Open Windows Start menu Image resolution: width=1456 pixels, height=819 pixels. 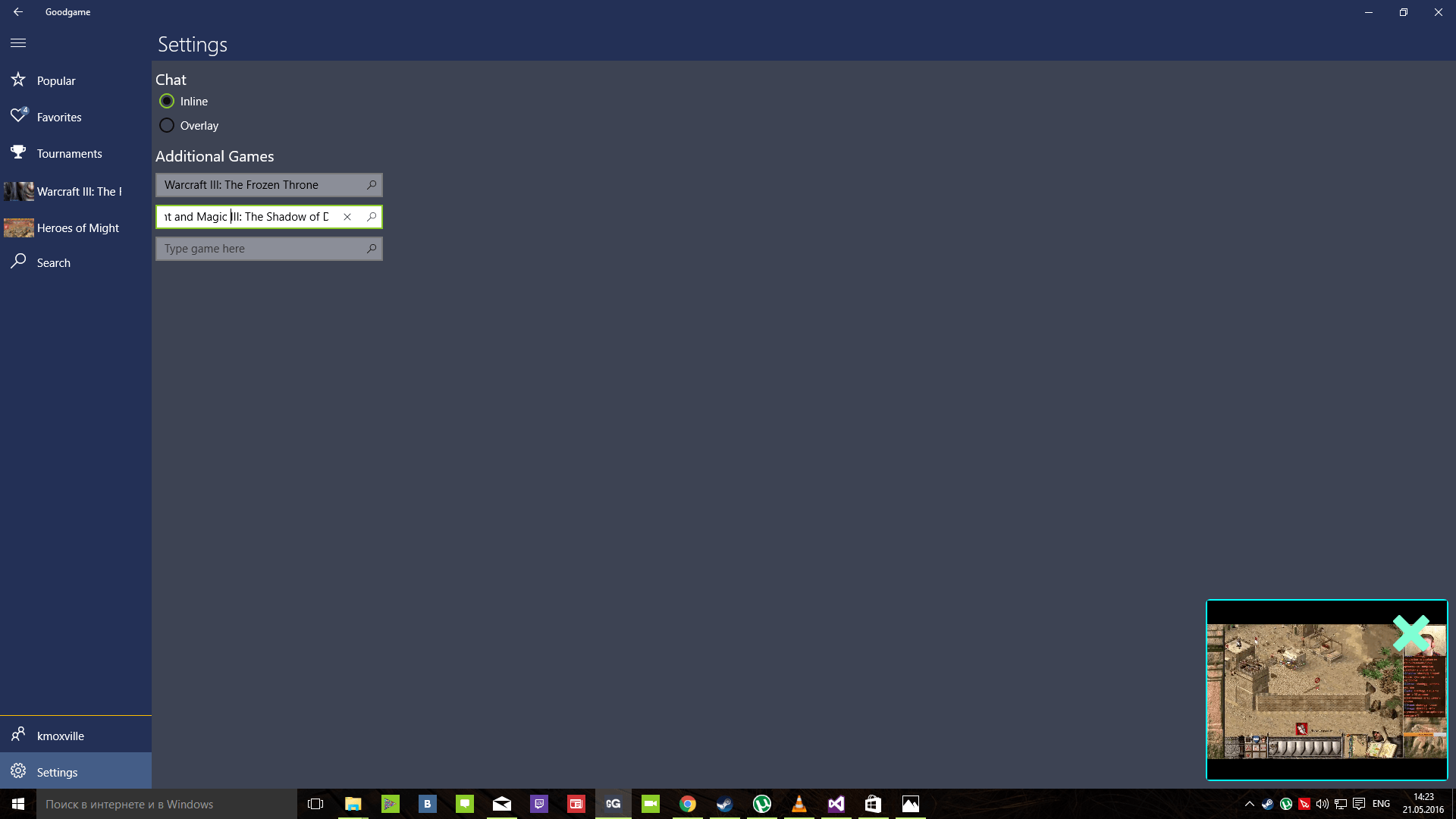coord(18,804)
